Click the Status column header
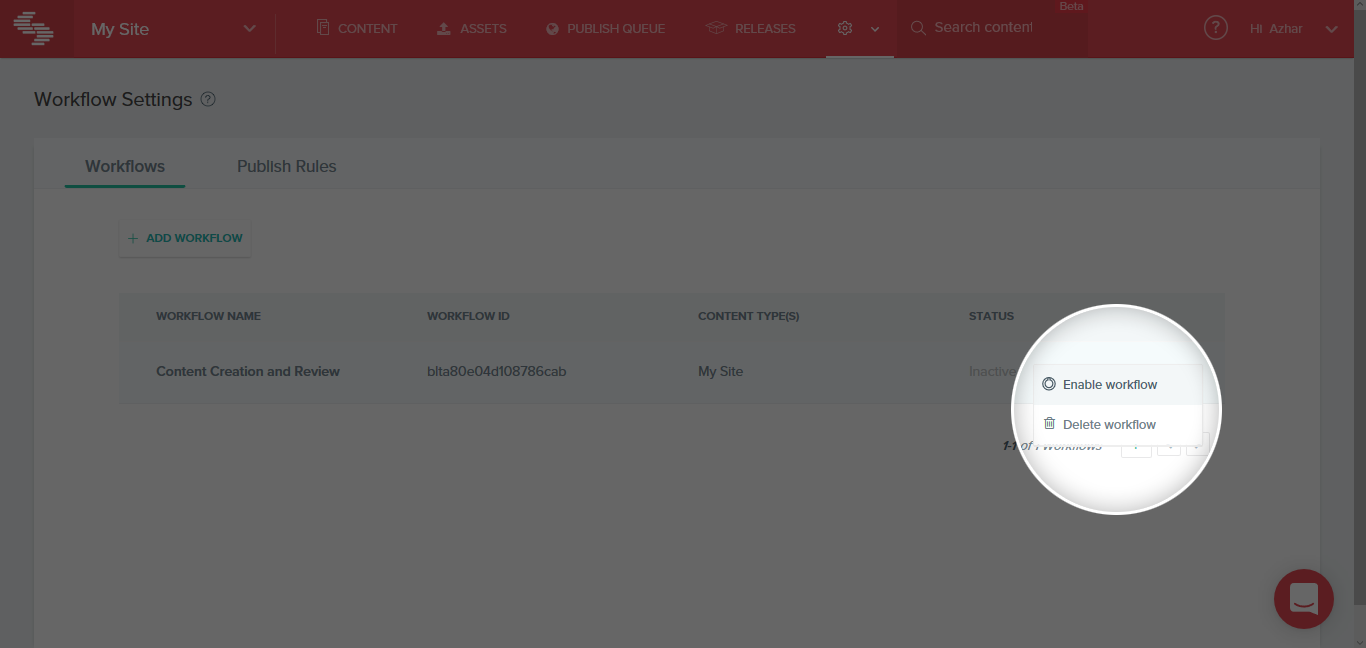Viewport: 1366px width, 648px height. click(x=991, y=316)
